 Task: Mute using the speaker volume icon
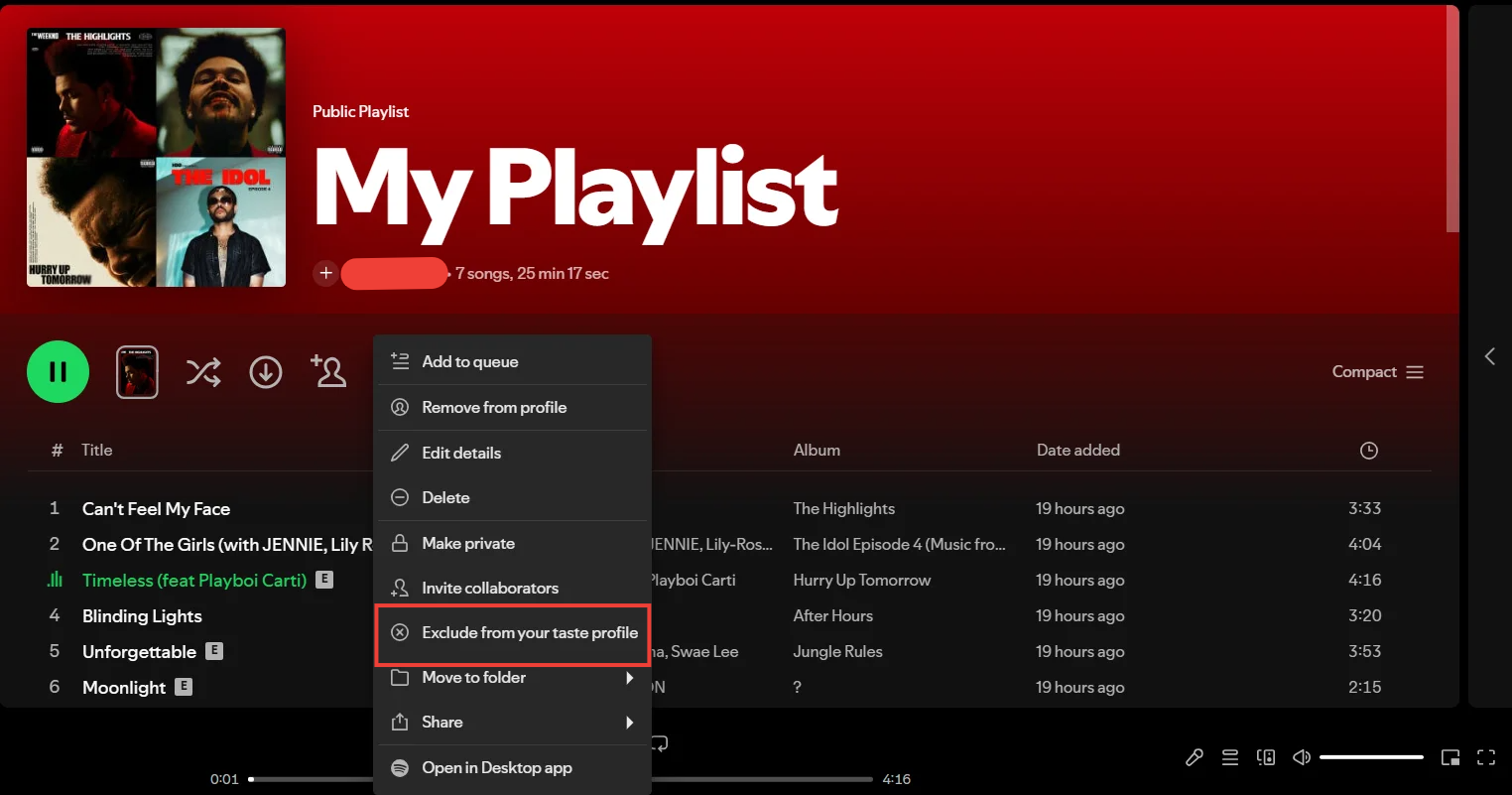coord(1302,757)
